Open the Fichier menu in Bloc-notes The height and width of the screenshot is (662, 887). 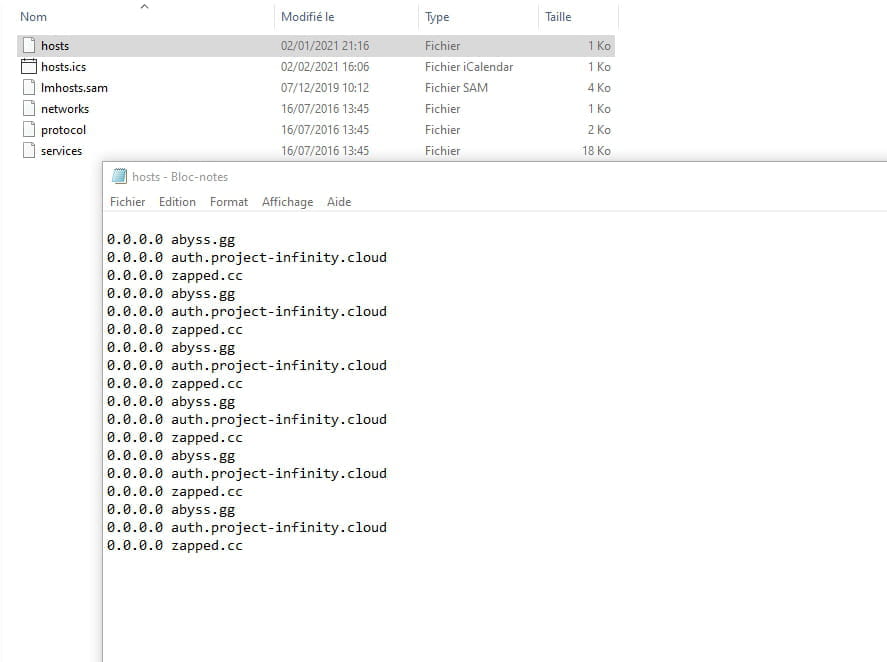coord(127,202)
